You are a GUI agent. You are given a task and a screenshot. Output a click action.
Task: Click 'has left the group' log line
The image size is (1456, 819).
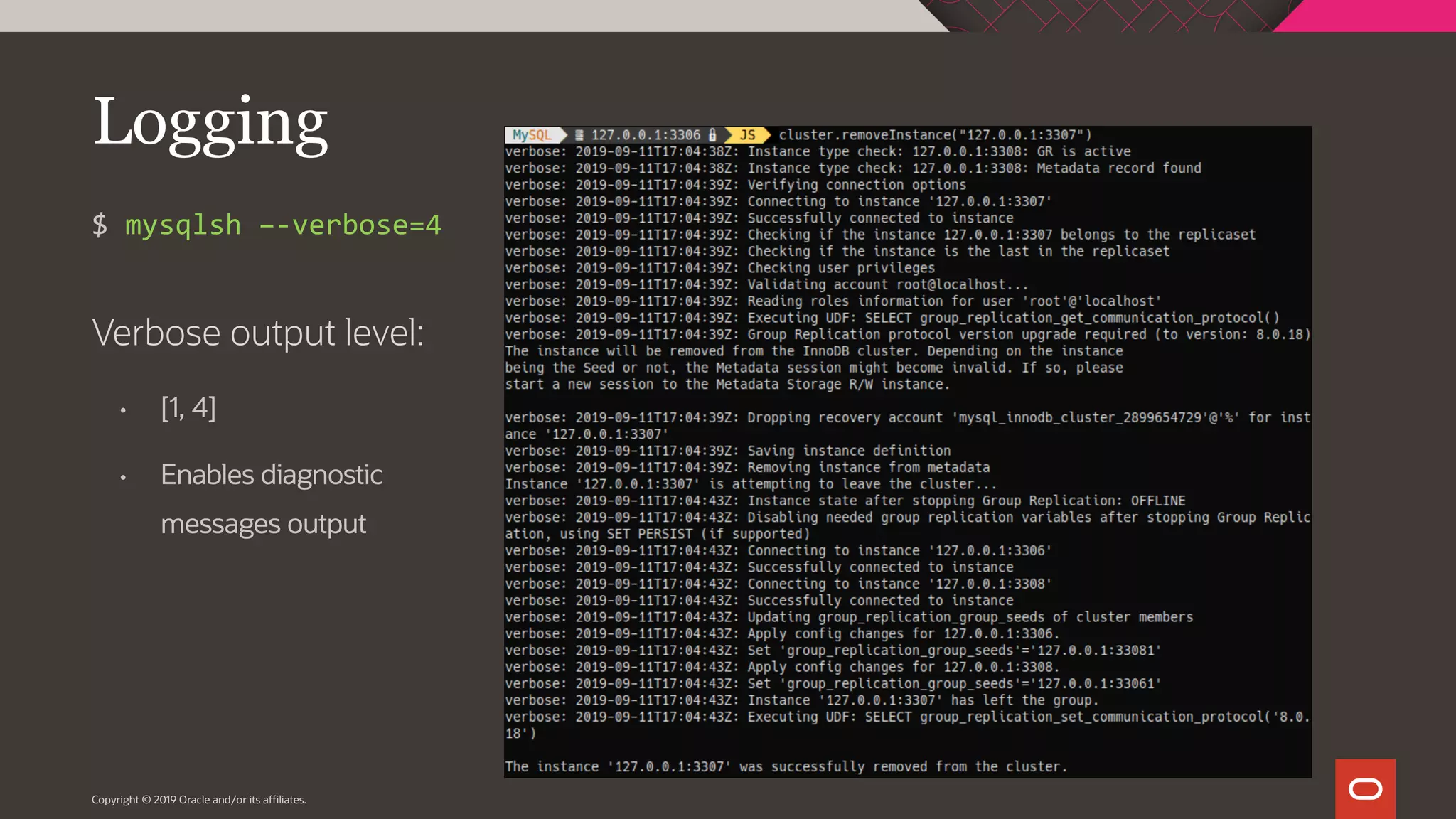click(x=802, y=700)
